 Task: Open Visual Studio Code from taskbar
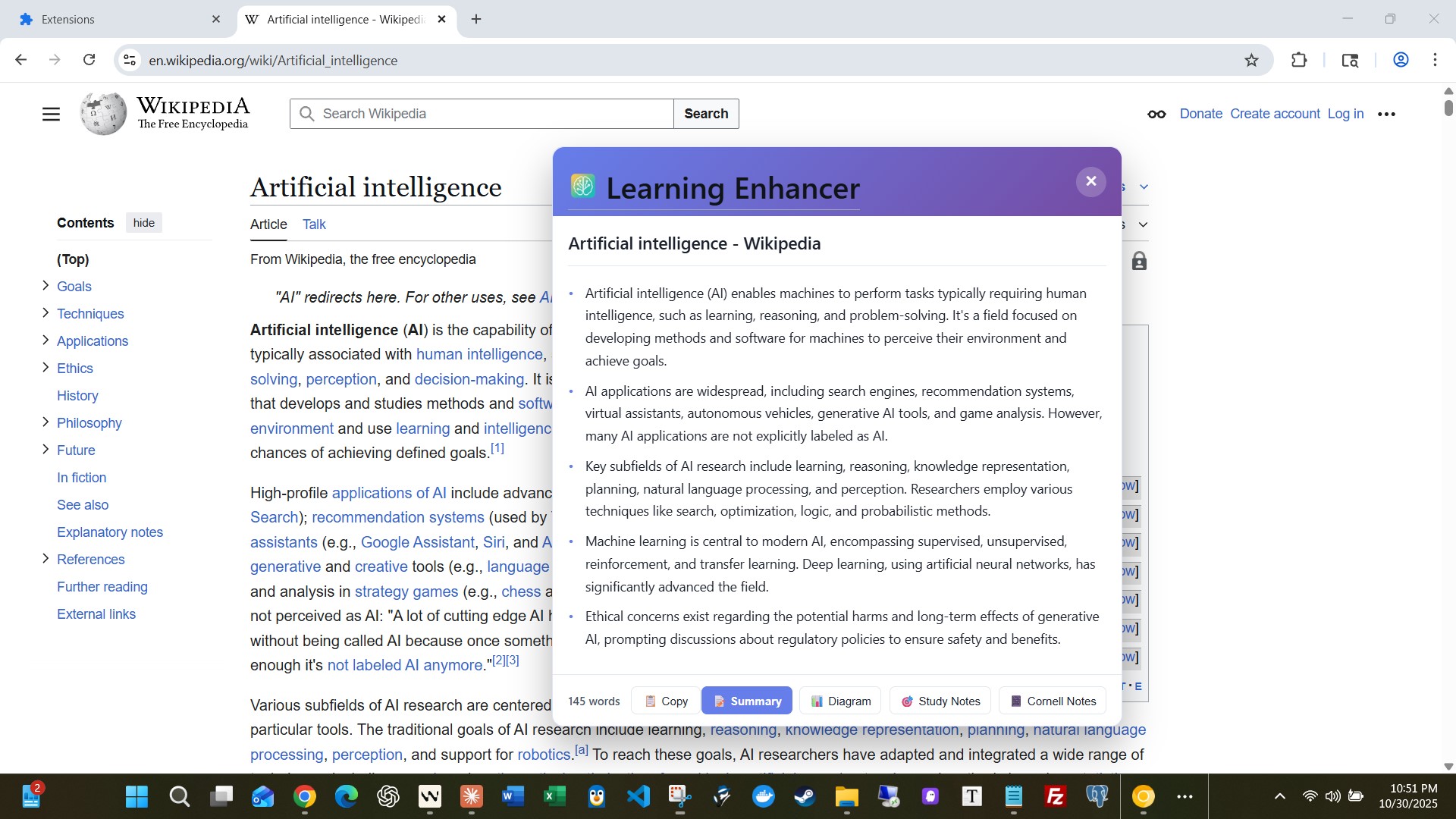(x=639, y=796)
